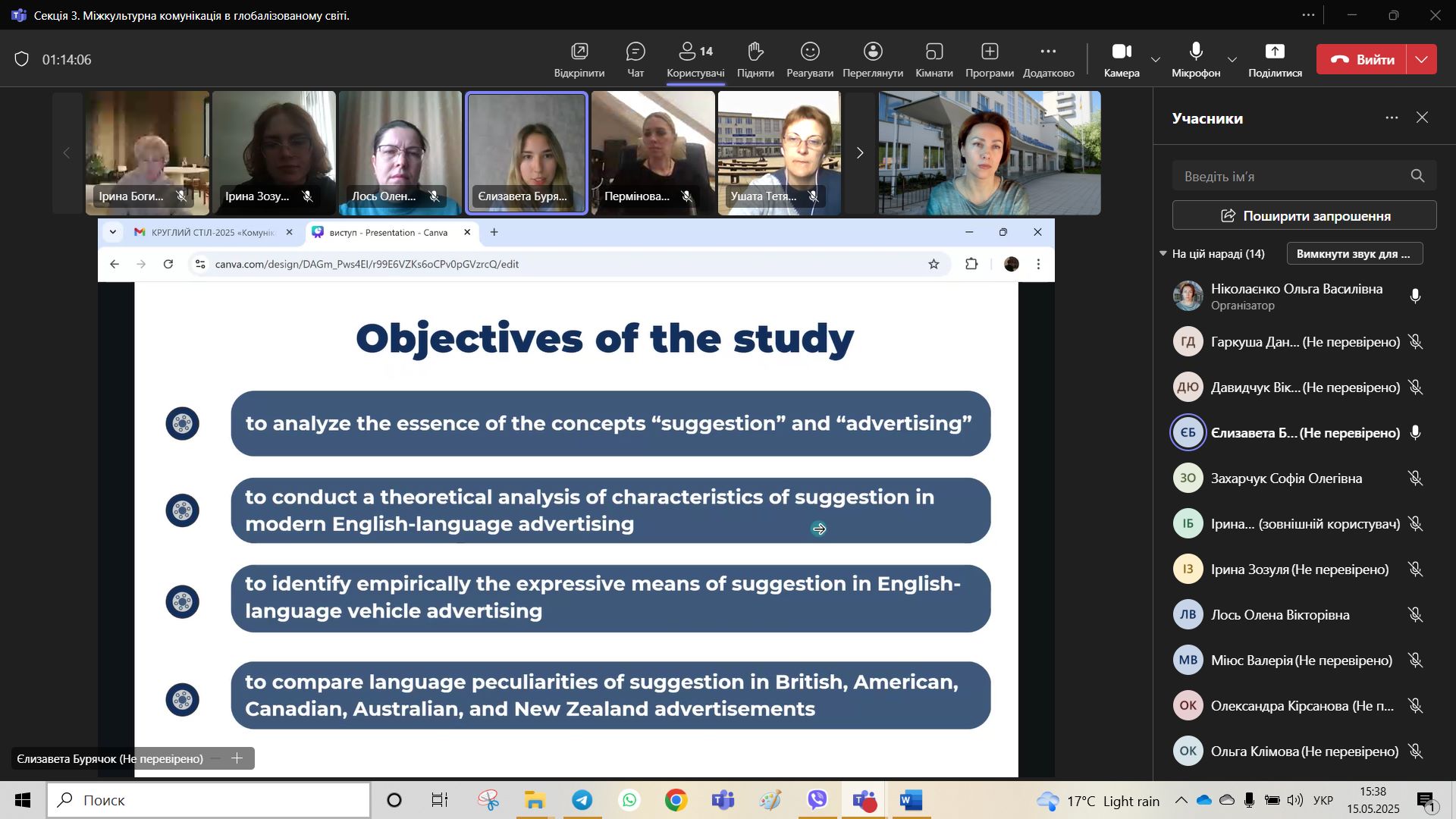Open the Chat panel icon
1456x819 pixels.
point(635,52)
